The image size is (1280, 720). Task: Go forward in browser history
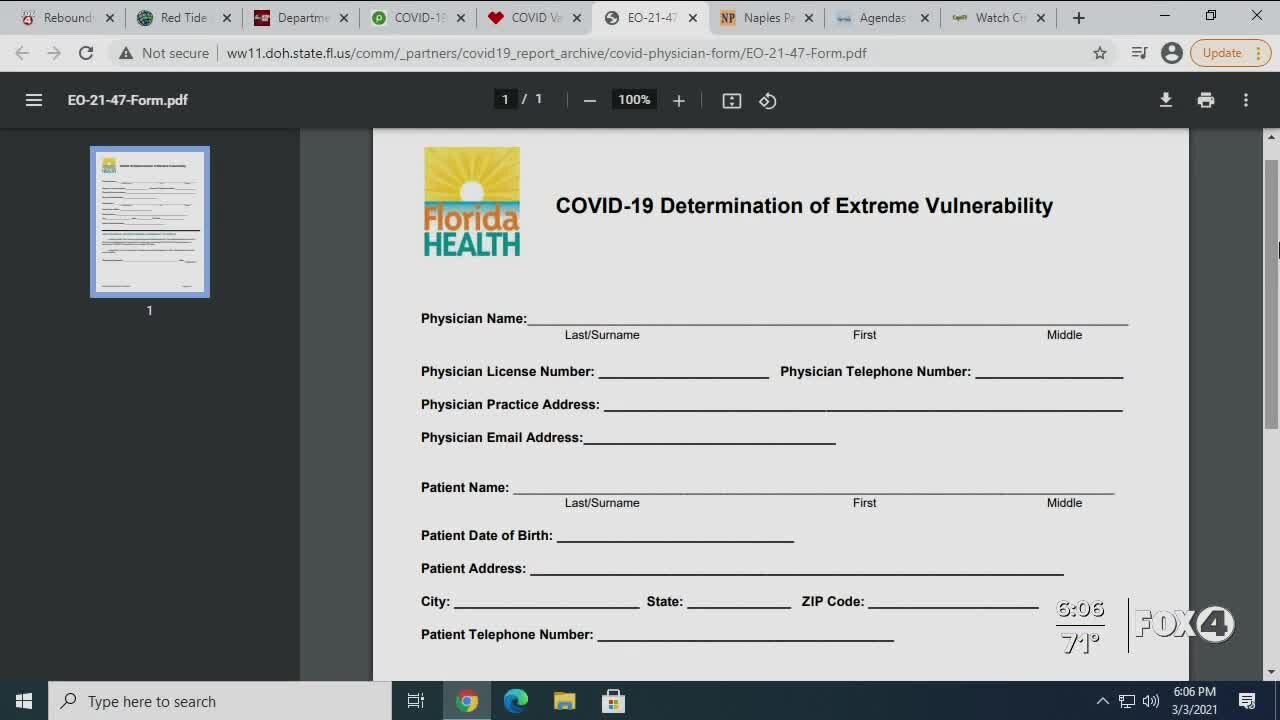(54, 53)
